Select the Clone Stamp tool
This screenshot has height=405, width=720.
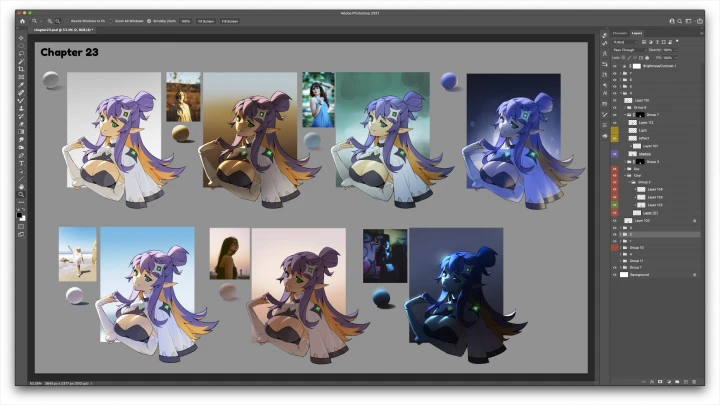pos(21,108)
